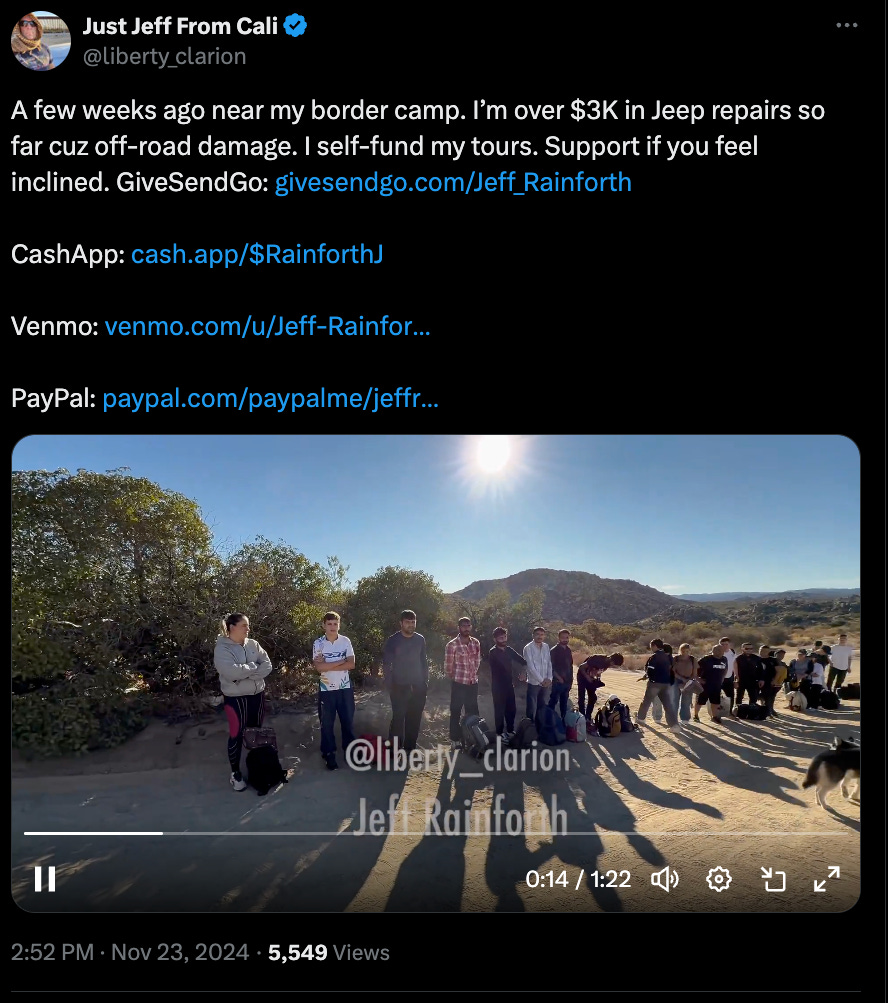The width and height of the screenshot is (888, 1003).
Task: Click the Just Jeff From Cali name
Action: pos(180,26)
